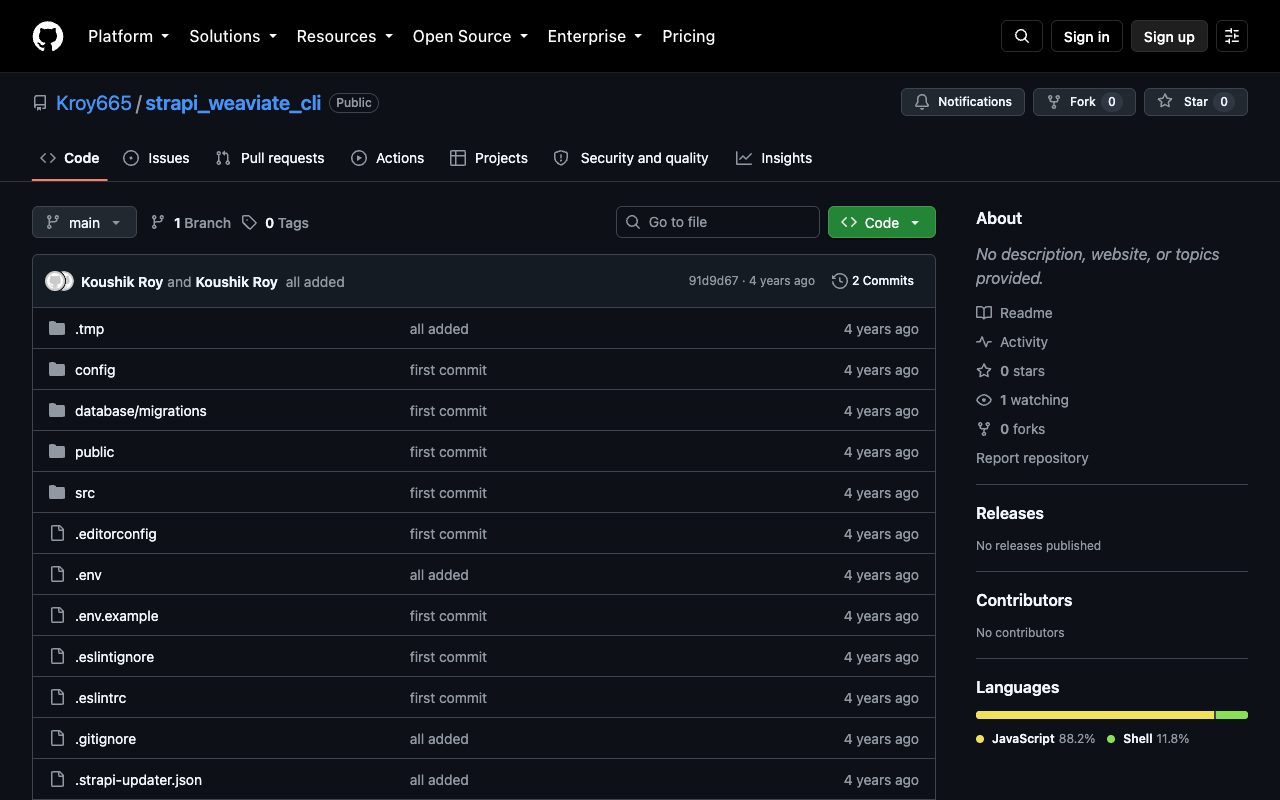Click the Releases heading link
This screenshot has width=1280, height=800.
[1010, 513]
